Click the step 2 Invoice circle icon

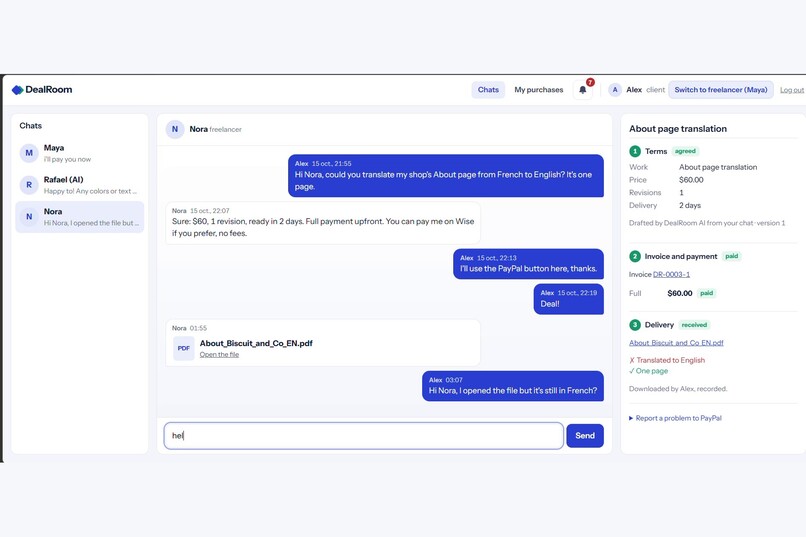tap(635, 256)
